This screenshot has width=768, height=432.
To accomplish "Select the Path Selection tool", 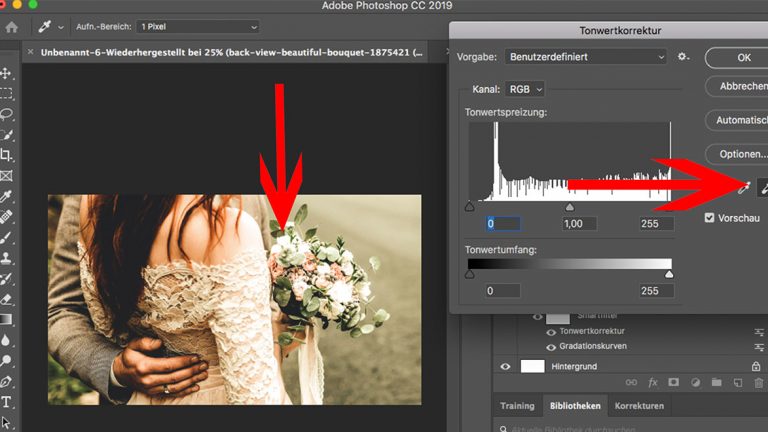I will coord(6,422).
